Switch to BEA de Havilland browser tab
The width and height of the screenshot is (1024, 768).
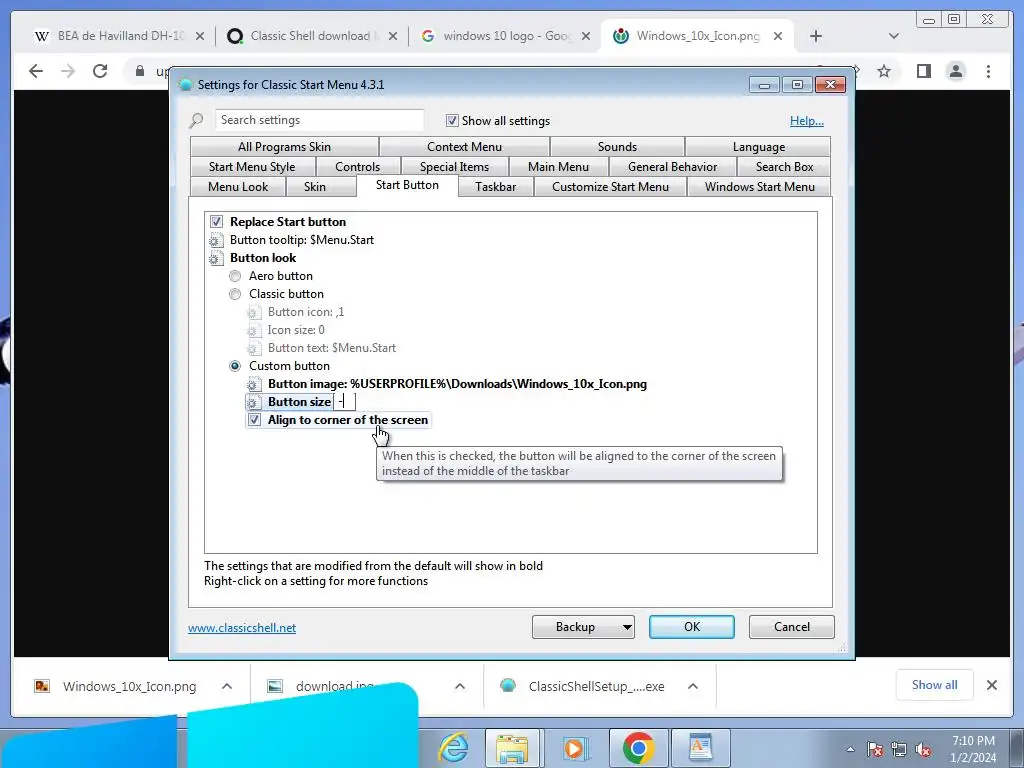(118, 36)
